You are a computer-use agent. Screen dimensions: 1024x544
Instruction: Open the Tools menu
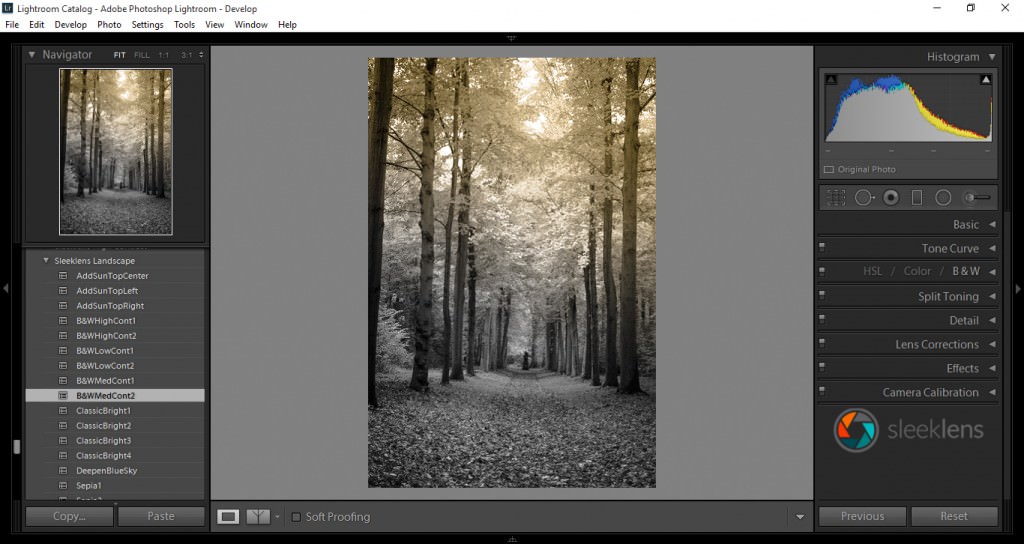[x=184, y=24]
